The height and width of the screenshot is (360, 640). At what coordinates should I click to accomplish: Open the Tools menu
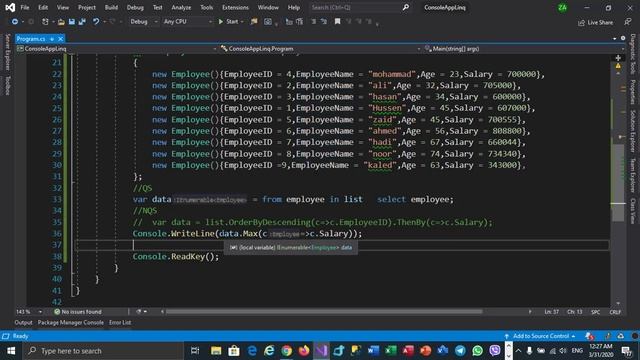point(207,7)
